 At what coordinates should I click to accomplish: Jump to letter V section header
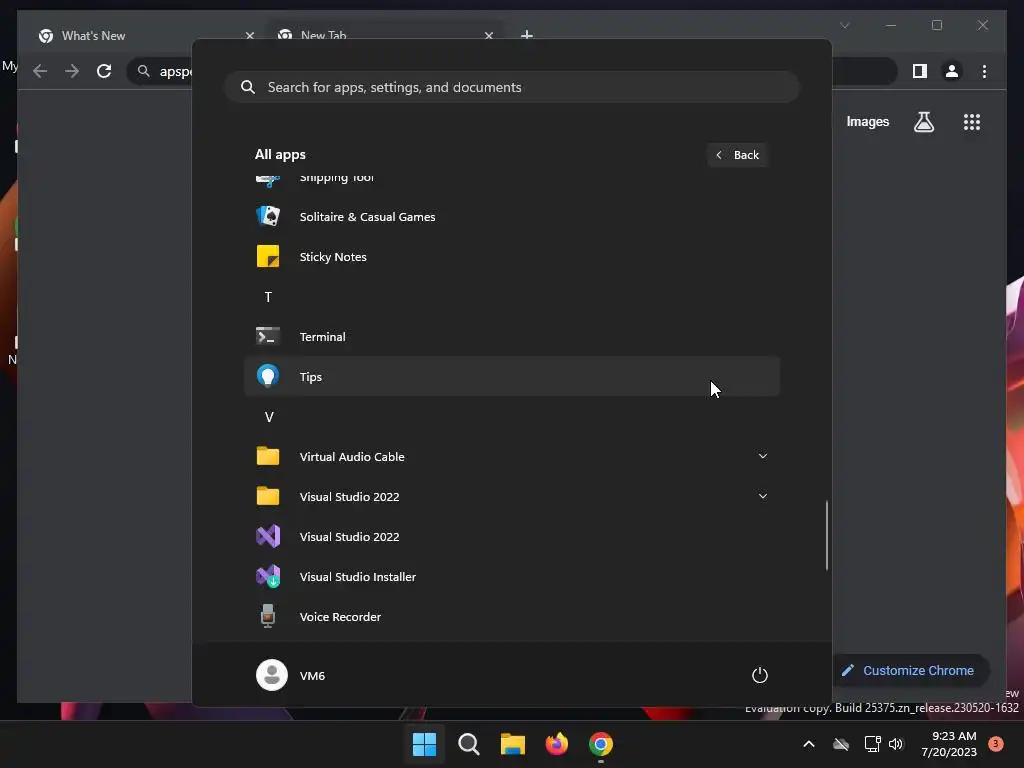[268, 417]
